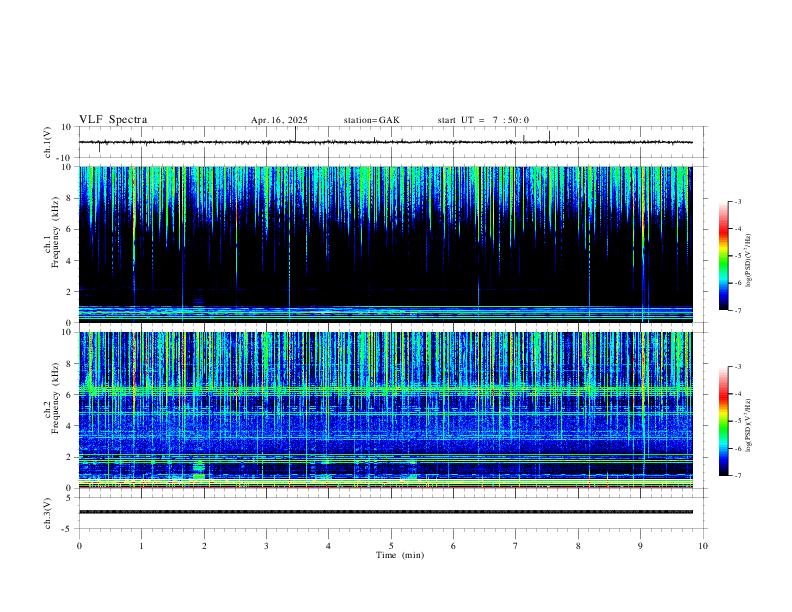Click time axis tick label '0'
This screenshot has width=792, height=612.
[x=79, y=546]
